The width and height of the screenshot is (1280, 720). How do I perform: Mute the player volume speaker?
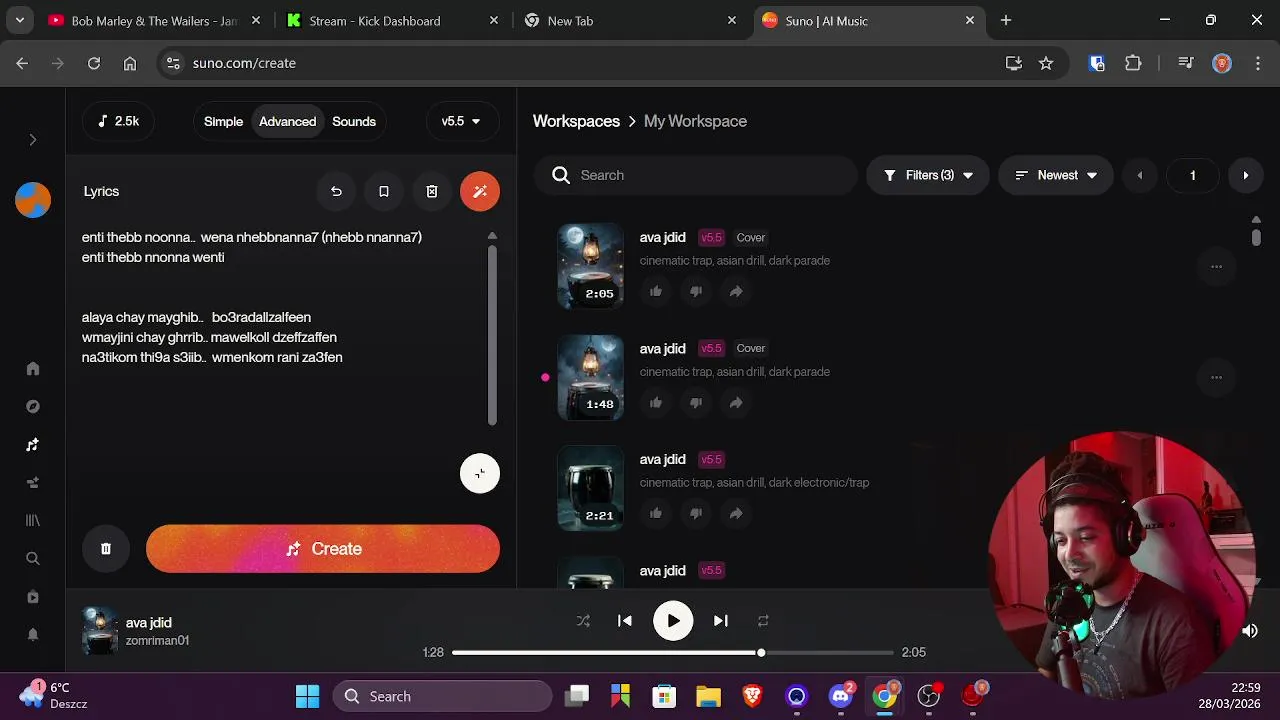coord(1250,631)
